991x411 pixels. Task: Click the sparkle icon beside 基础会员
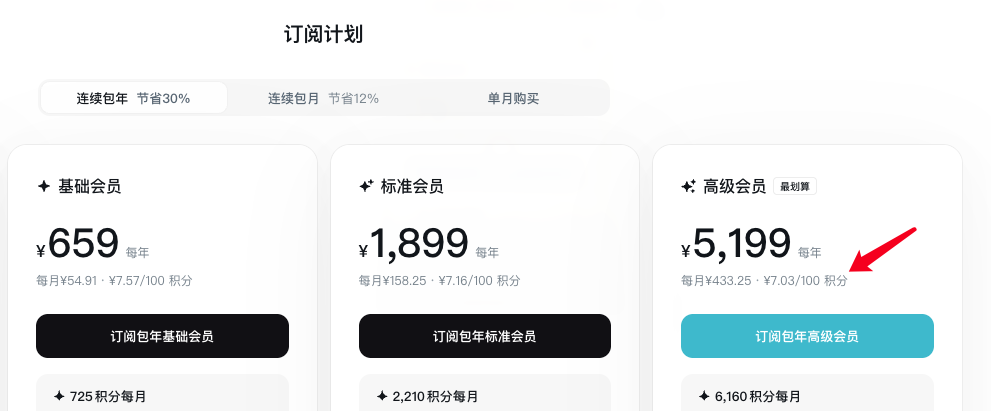tap(43, 186)
